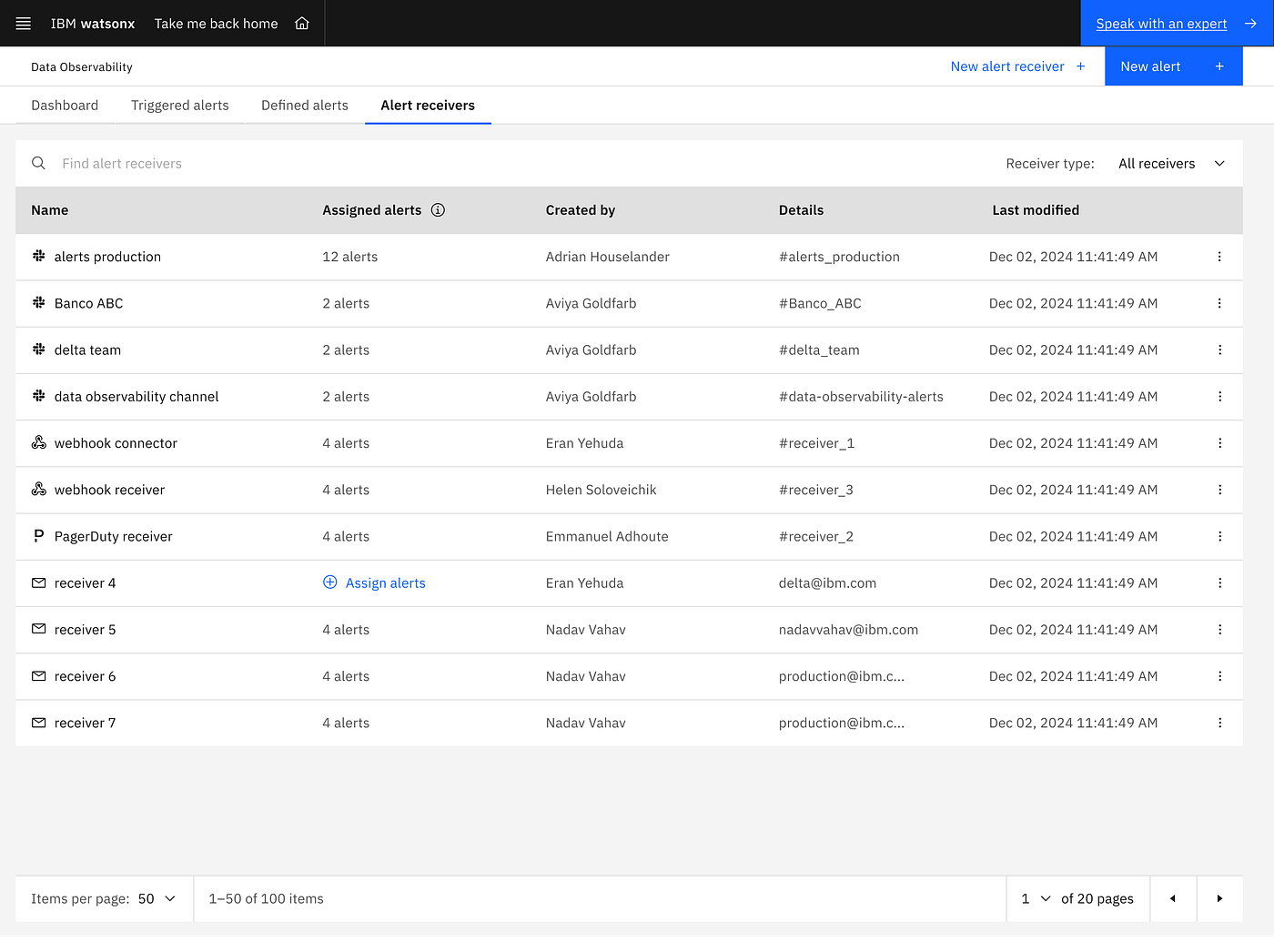This screenshot has width=1274, height=952.
Task: Click 'delta@ibm.com' details cell
Action: 827,583
